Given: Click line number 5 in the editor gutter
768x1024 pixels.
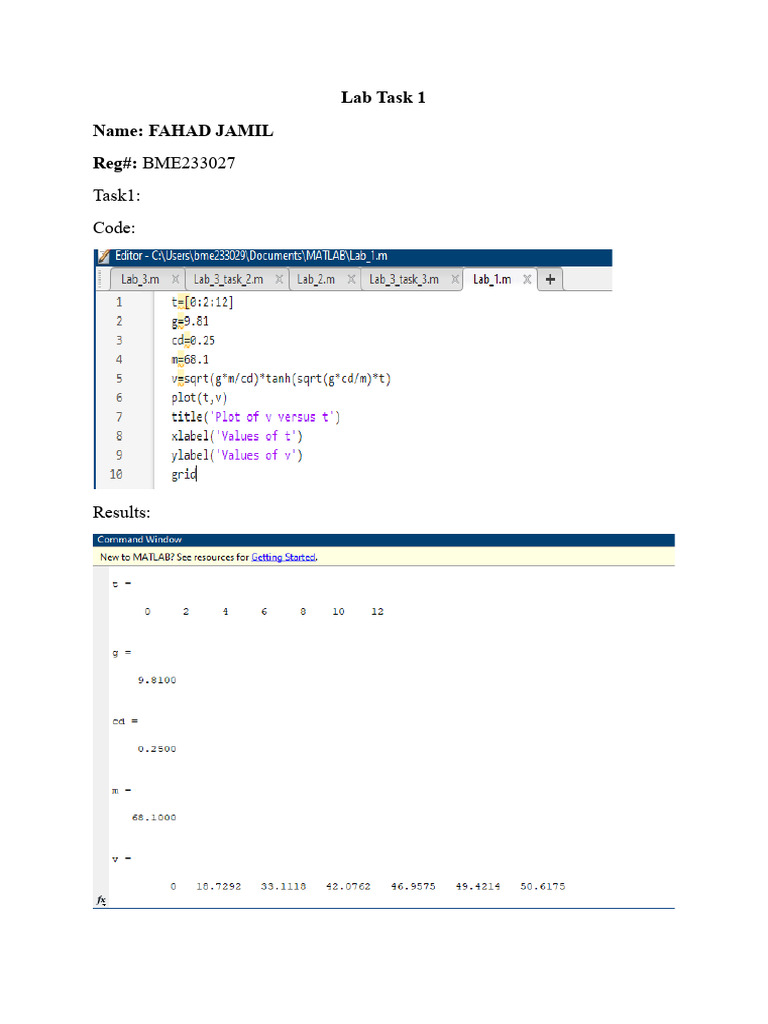Looking at the screenshot, I should (x=119, y=379).
